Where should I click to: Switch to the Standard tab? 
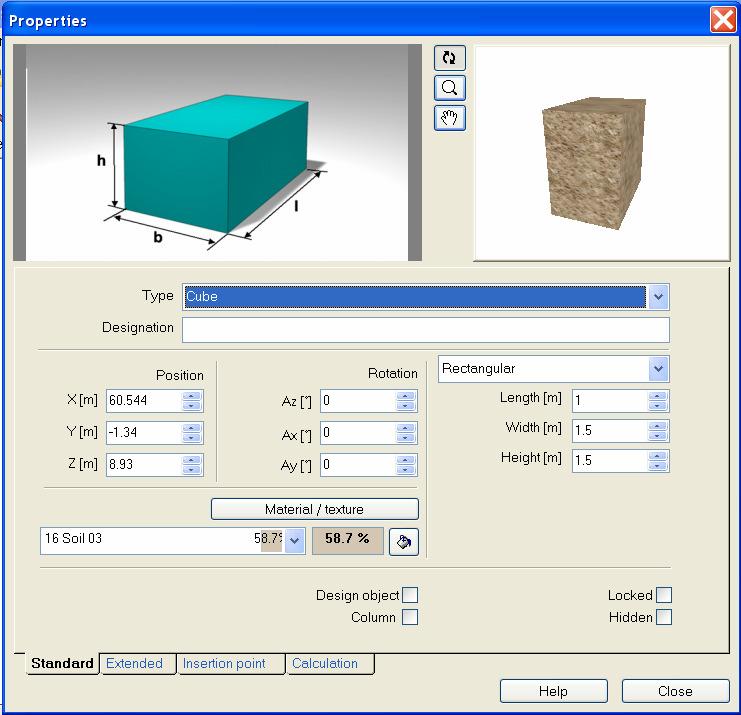point(62,663)
